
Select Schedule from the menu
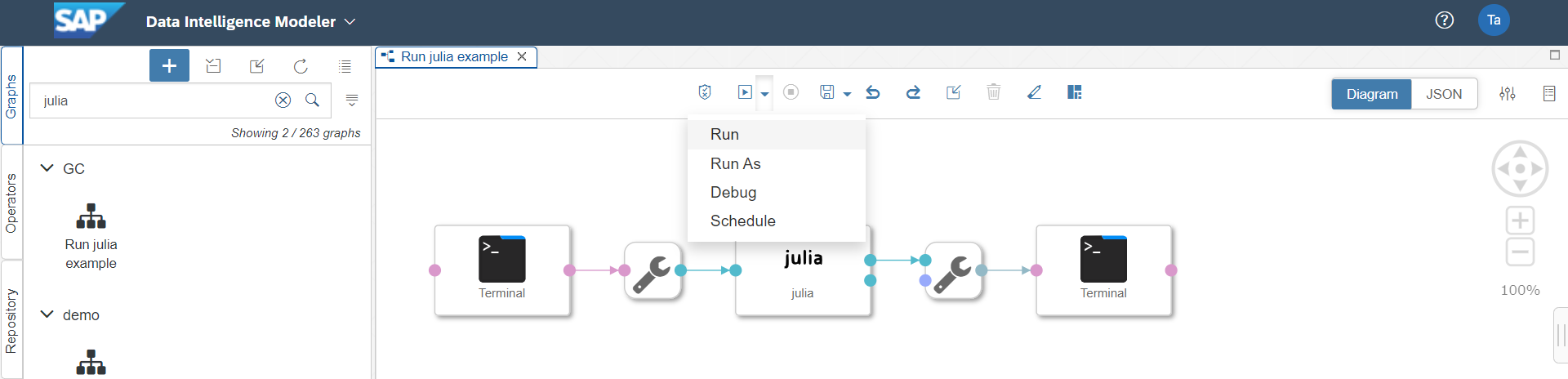(777, 221)
